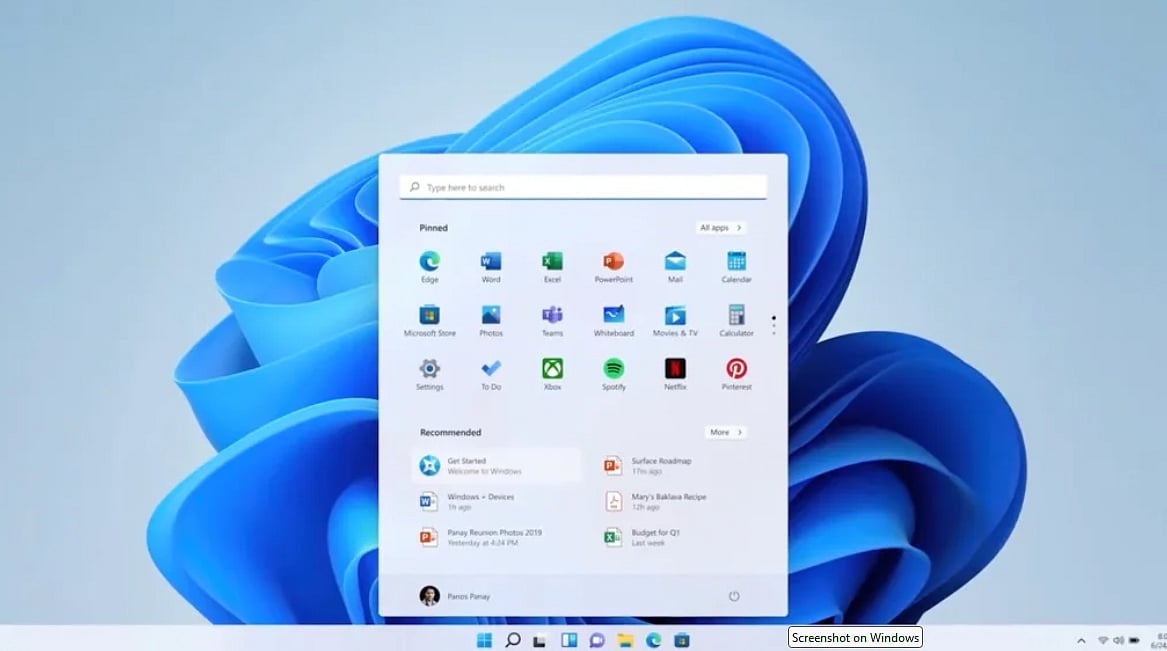This screenshot has width=1167, height=651.
Task: Open Surface Roadmap recommended file
Action: pyautogui.click(x=660, y=465)
